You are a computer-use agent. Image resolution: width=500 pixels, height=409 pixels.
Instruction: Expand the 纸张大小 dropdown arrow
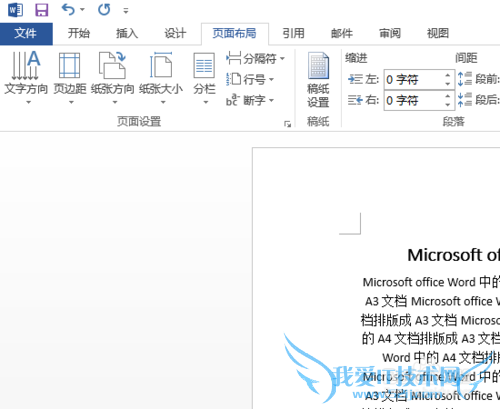[x=163, y=102]
